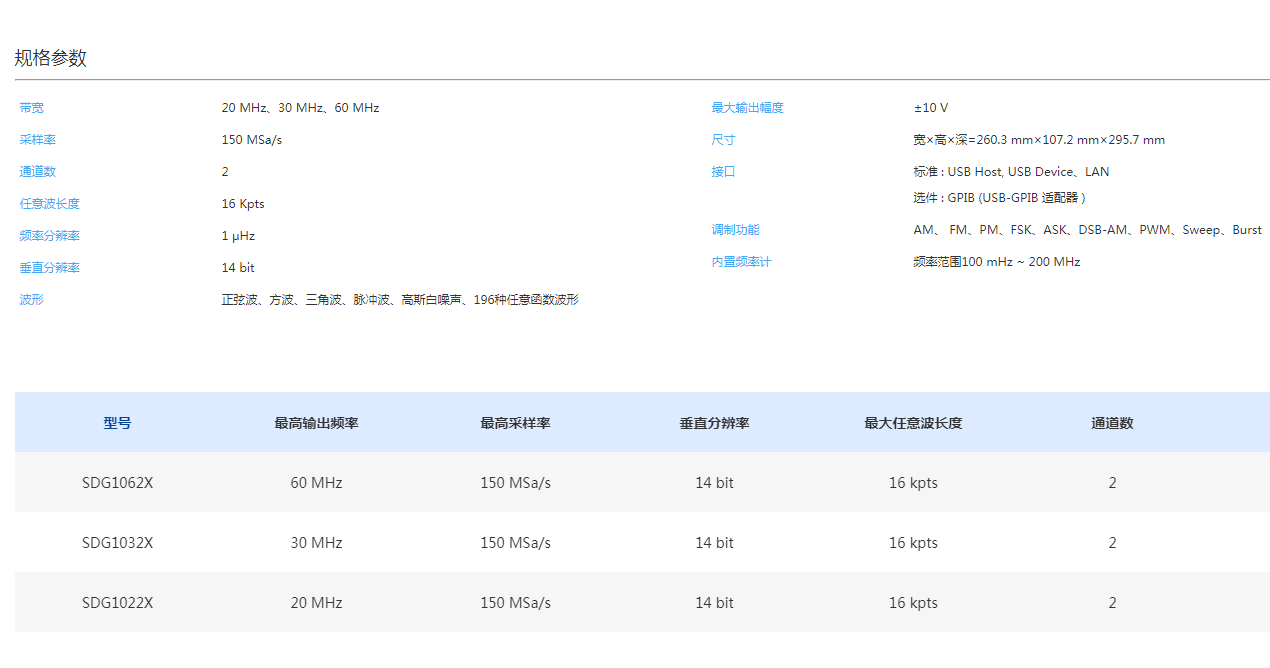Click the 最大任意波长度 column header
The height and width of the screenshot is (668, 1270).
point(912,422)
